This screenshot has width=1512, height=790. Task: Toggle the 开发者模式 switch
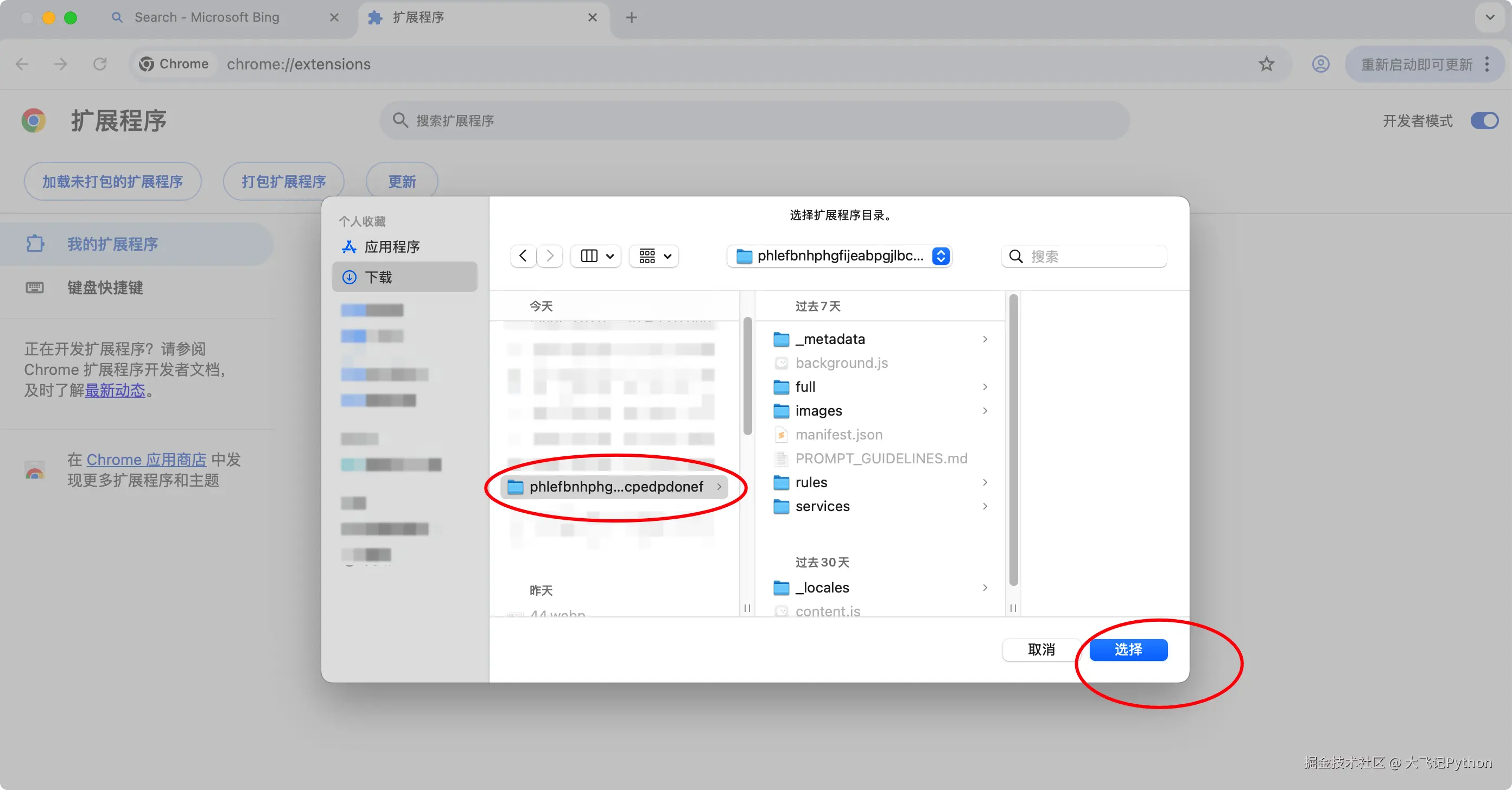point(1484,120)
